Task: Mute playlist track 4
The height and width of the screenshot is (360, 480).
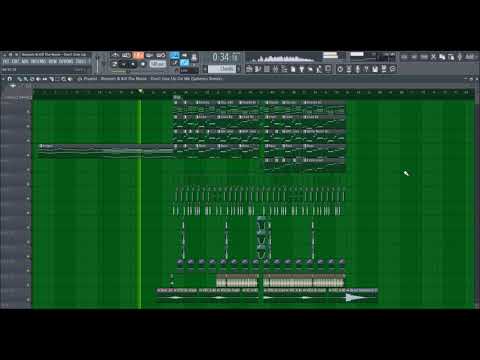Action: point(28,155)
